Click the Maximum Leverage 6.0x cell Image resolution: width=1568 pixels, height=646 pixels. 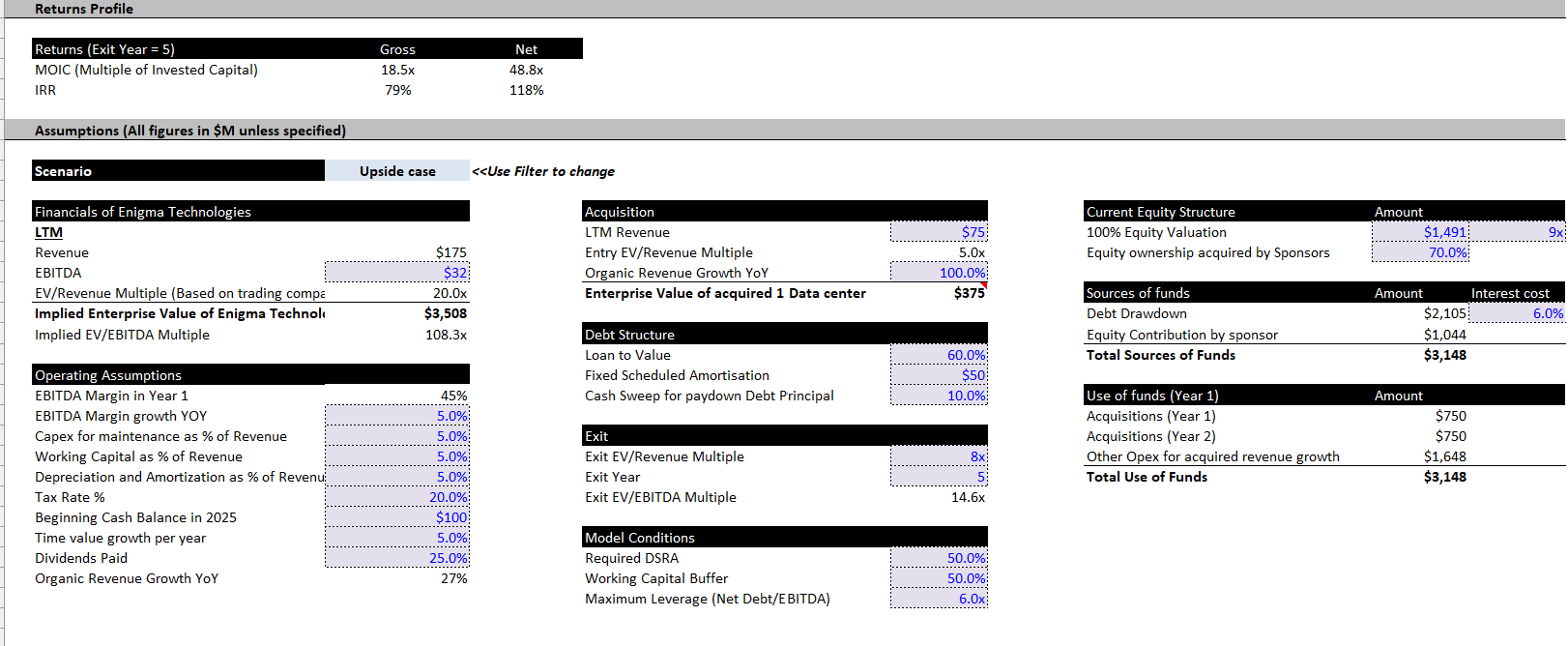click(x=939, y=599)
